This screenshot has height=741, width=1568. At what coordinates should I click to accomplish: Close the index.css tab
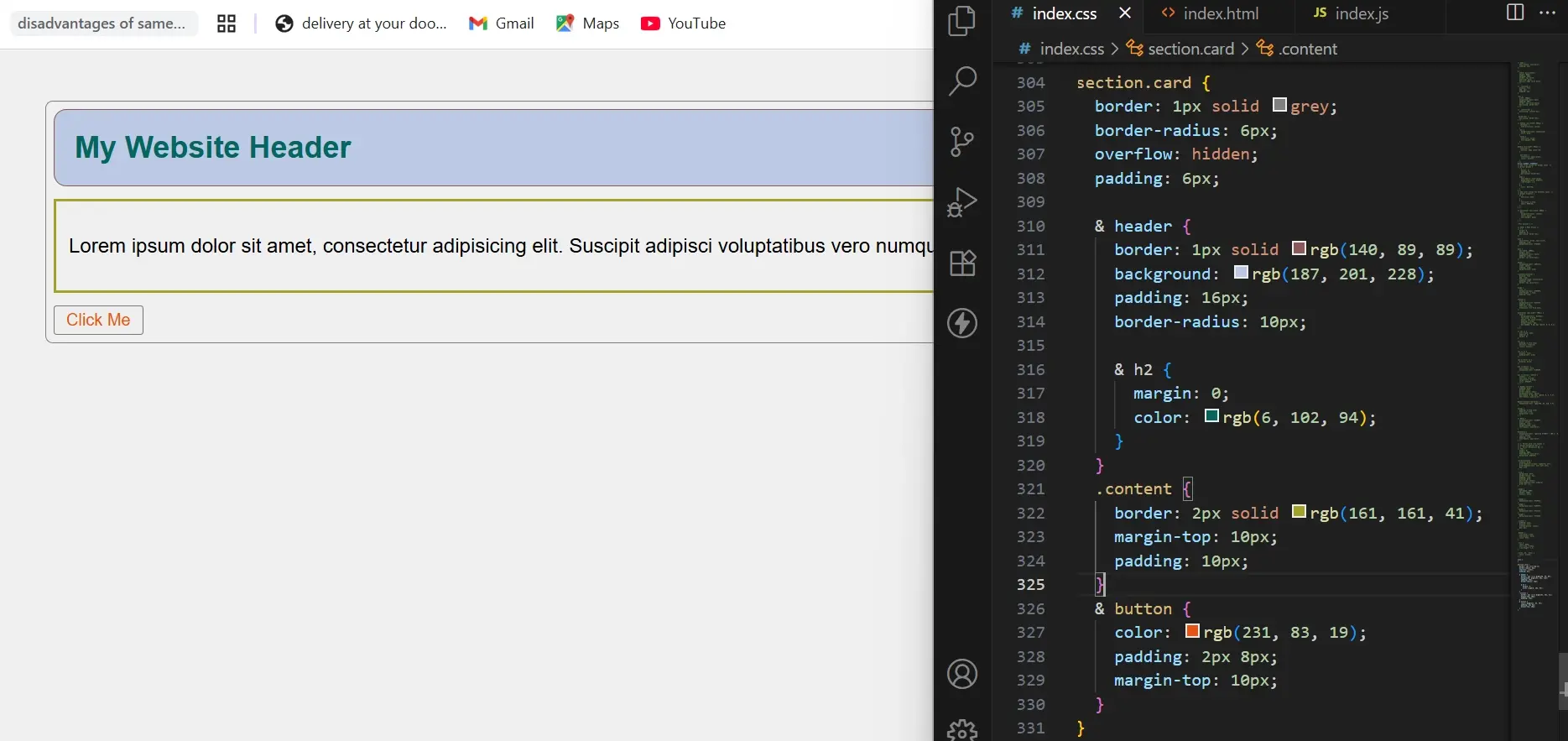1125,13
